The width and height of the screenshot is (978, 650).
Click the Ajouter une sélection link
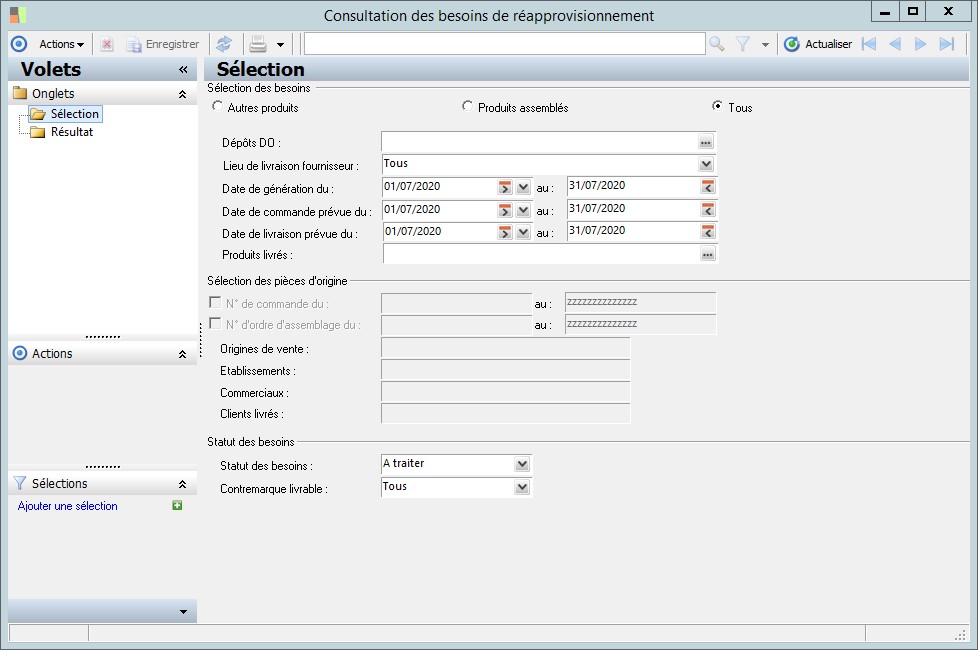(68, 506)
